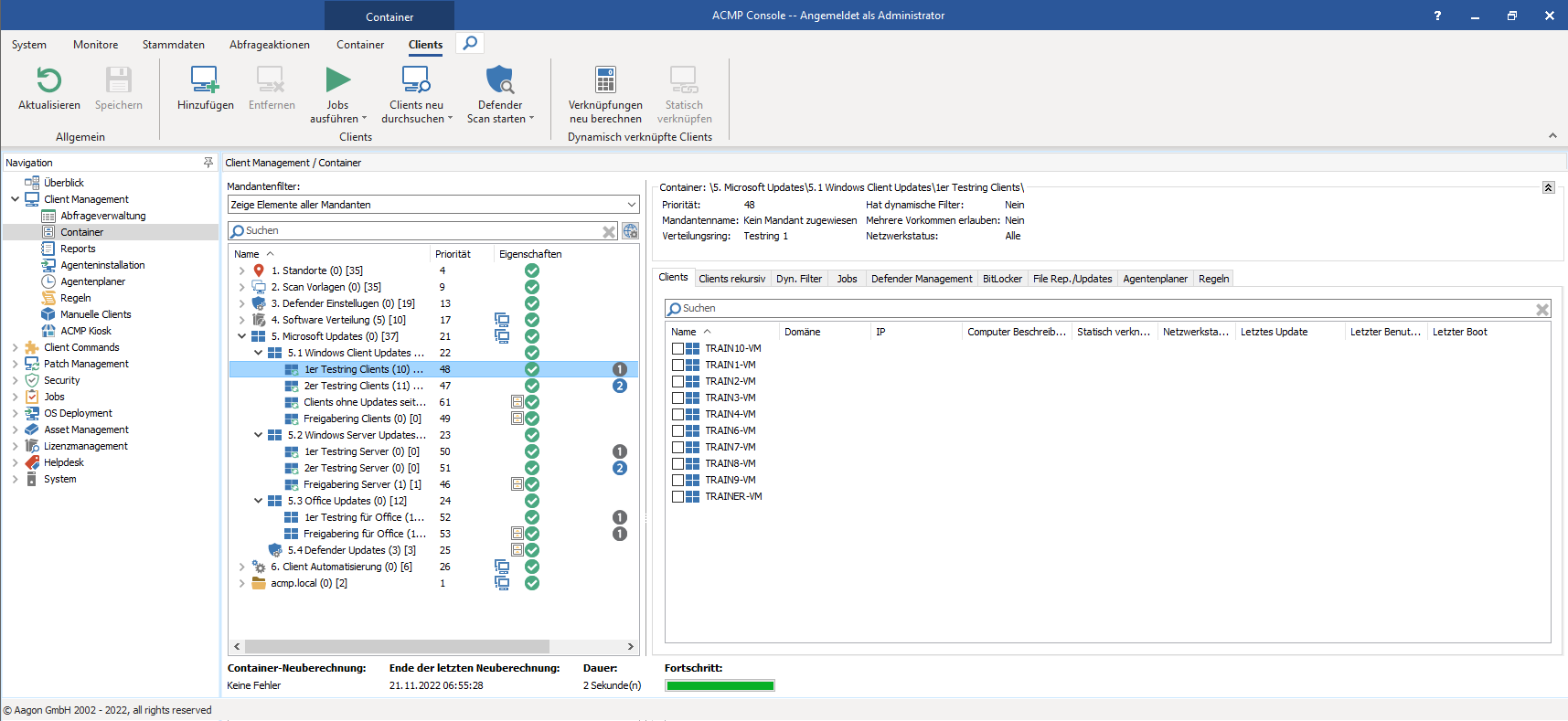Click the help question mark icon

click(1437, 16)
